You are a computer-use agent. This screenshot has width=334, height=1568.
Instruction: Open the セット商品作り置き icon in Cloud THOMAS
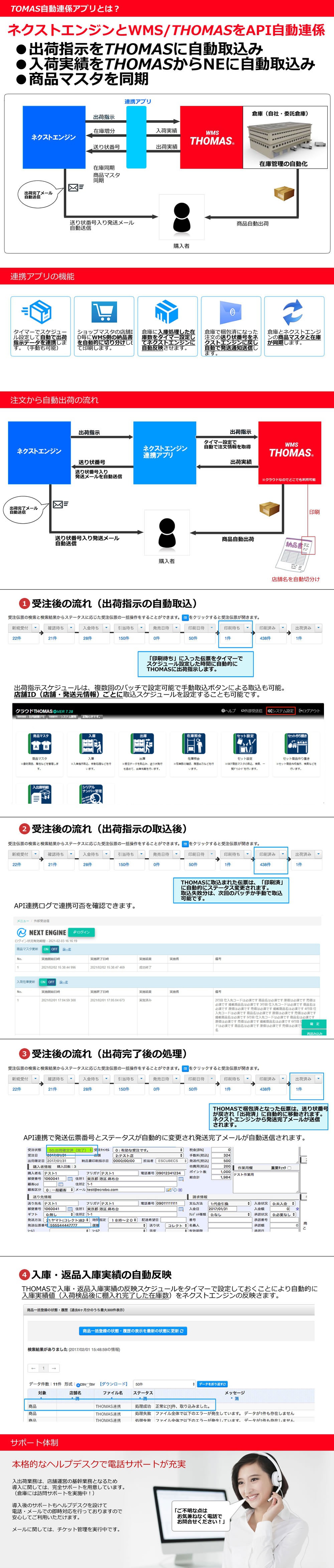click(296, 743)
